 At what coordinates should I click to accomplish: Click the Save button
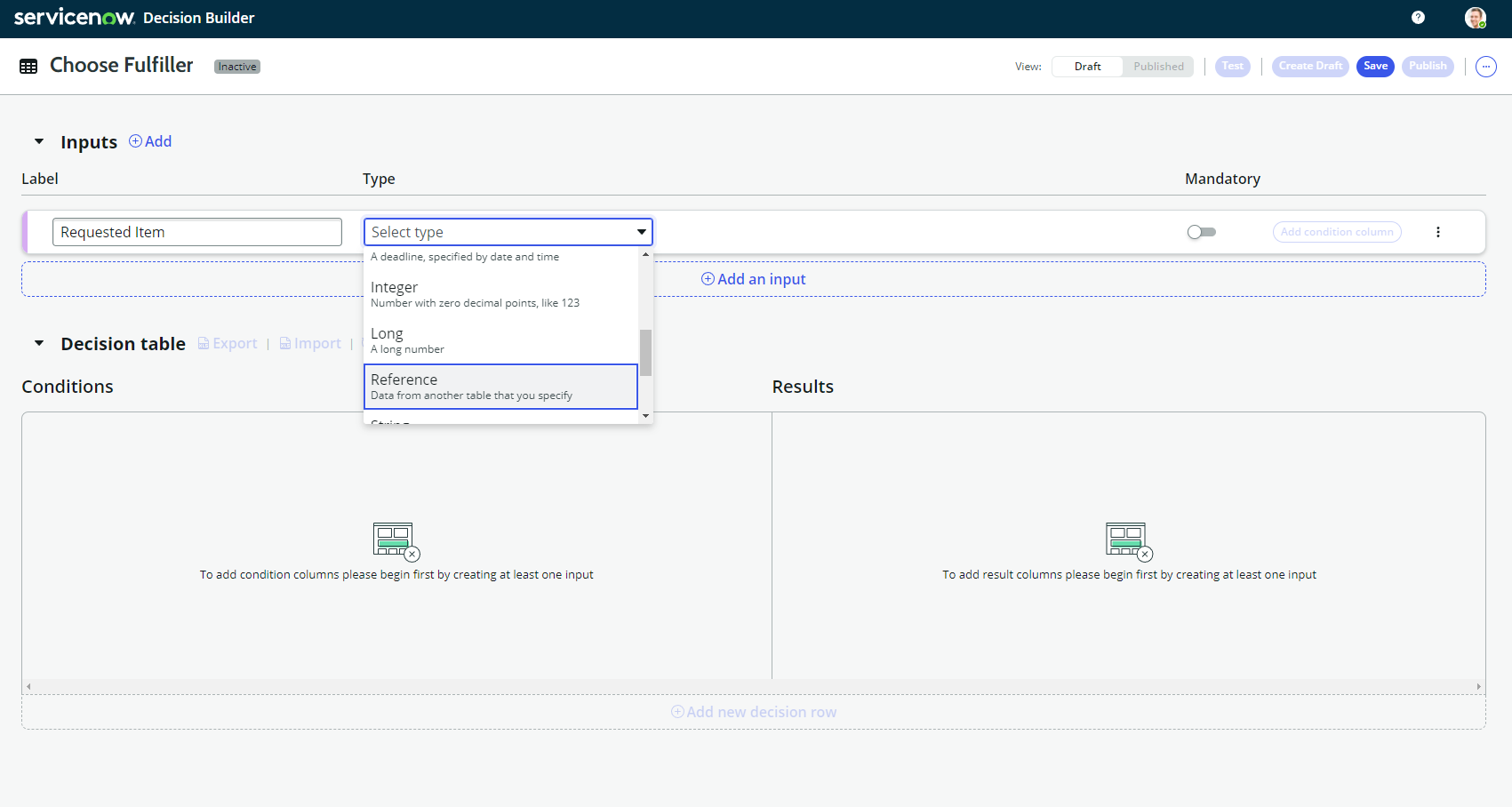[1375, 67]
